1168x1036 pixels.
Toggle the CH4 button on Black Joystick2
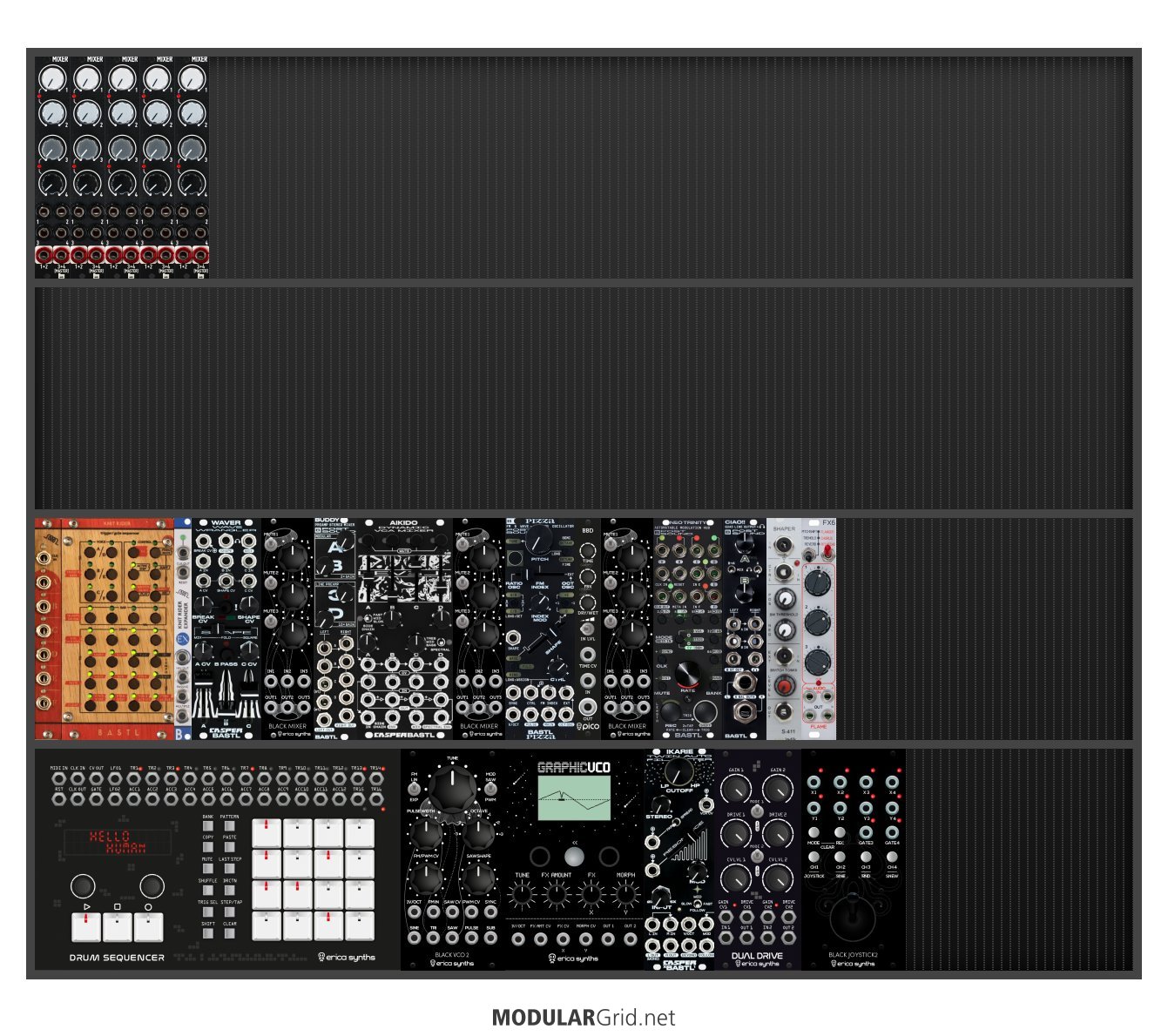[x=892, y=858]
